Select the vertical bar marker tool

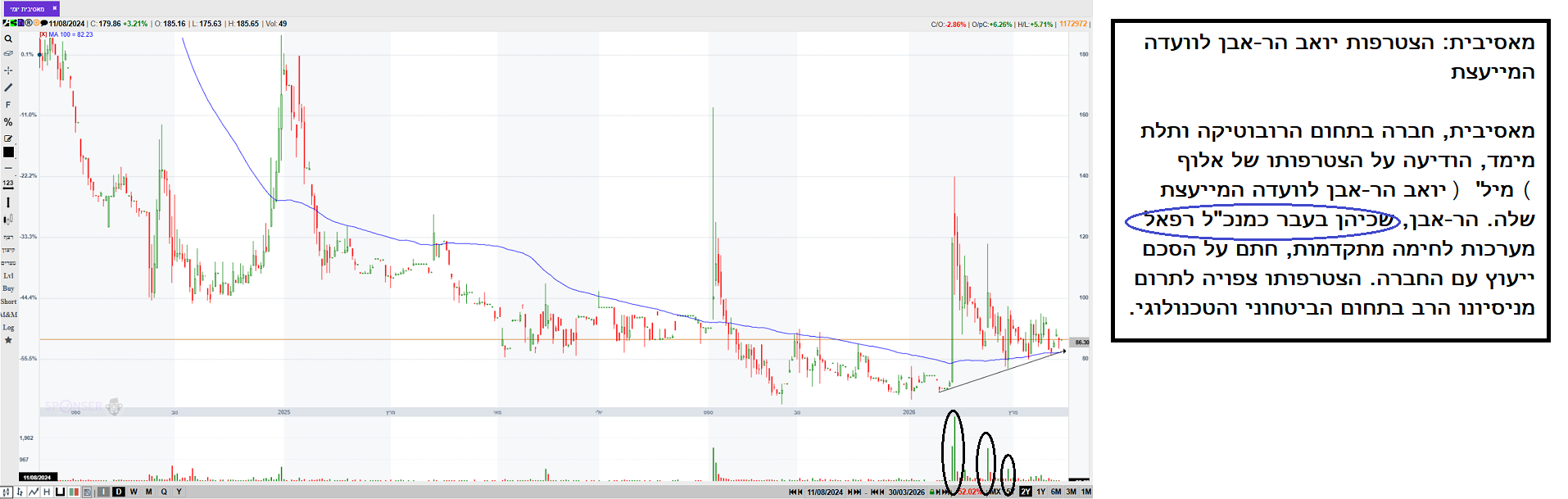(x=8, y=202)
